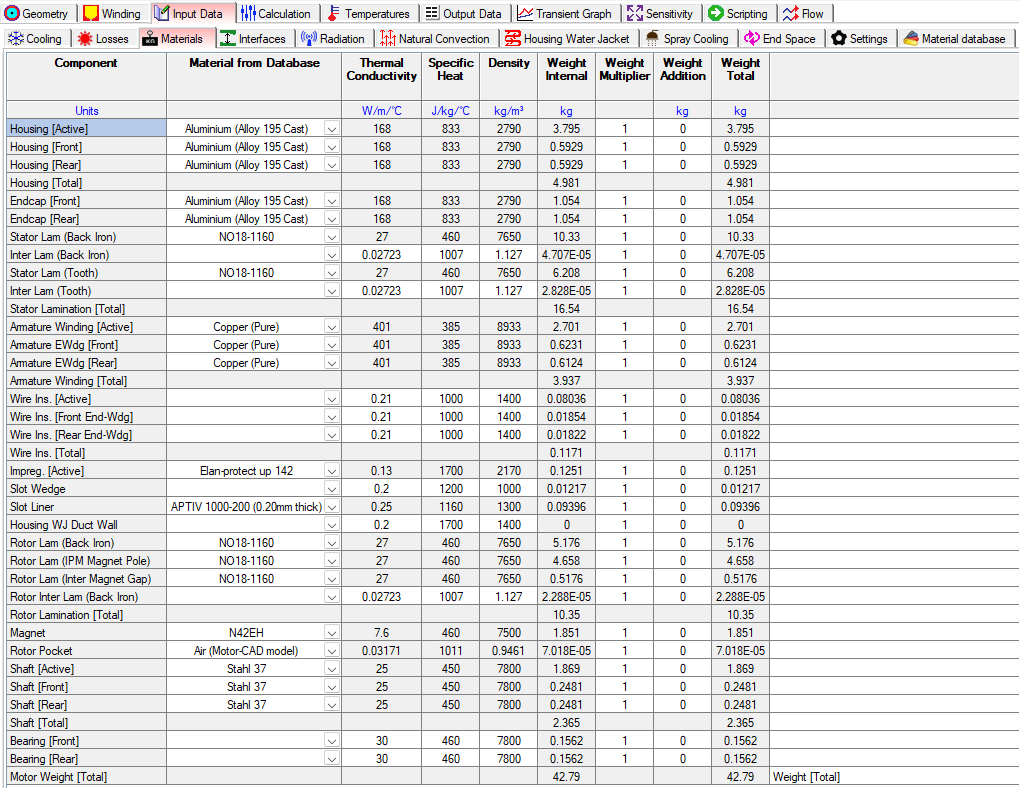Open Armature Winding [Active] material dropdown
The height and width of the screenshot is (788, 1019).
pos(331,327)
